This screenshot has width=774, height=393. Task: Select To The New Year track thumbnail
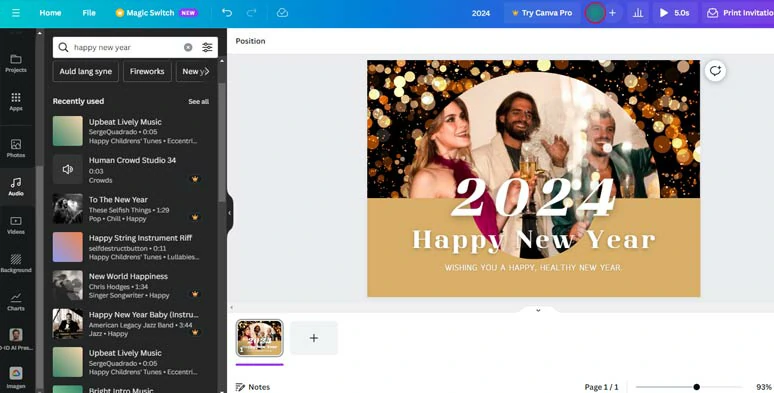[68, 208]
